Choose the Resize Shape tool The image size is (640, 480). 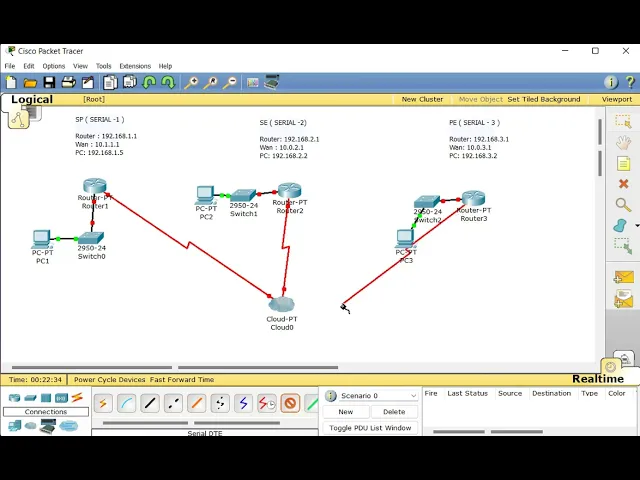point(623,246)
